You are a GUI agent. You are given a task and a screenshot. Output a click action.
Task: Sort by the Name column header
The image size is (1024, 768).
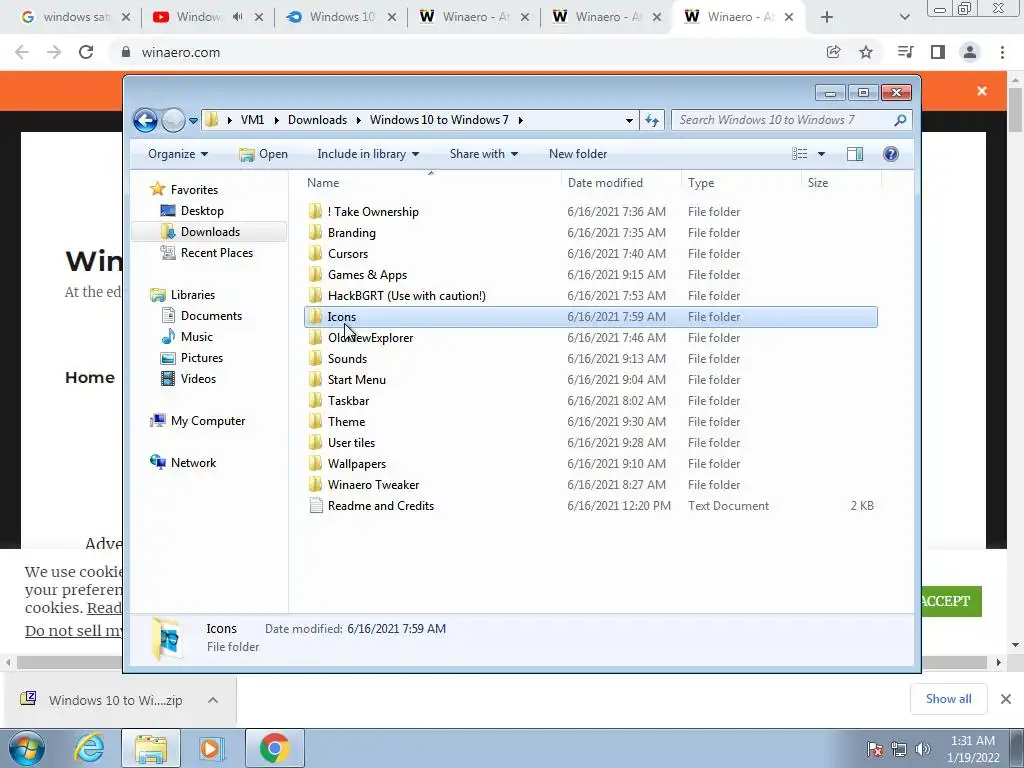coord(431,184)
